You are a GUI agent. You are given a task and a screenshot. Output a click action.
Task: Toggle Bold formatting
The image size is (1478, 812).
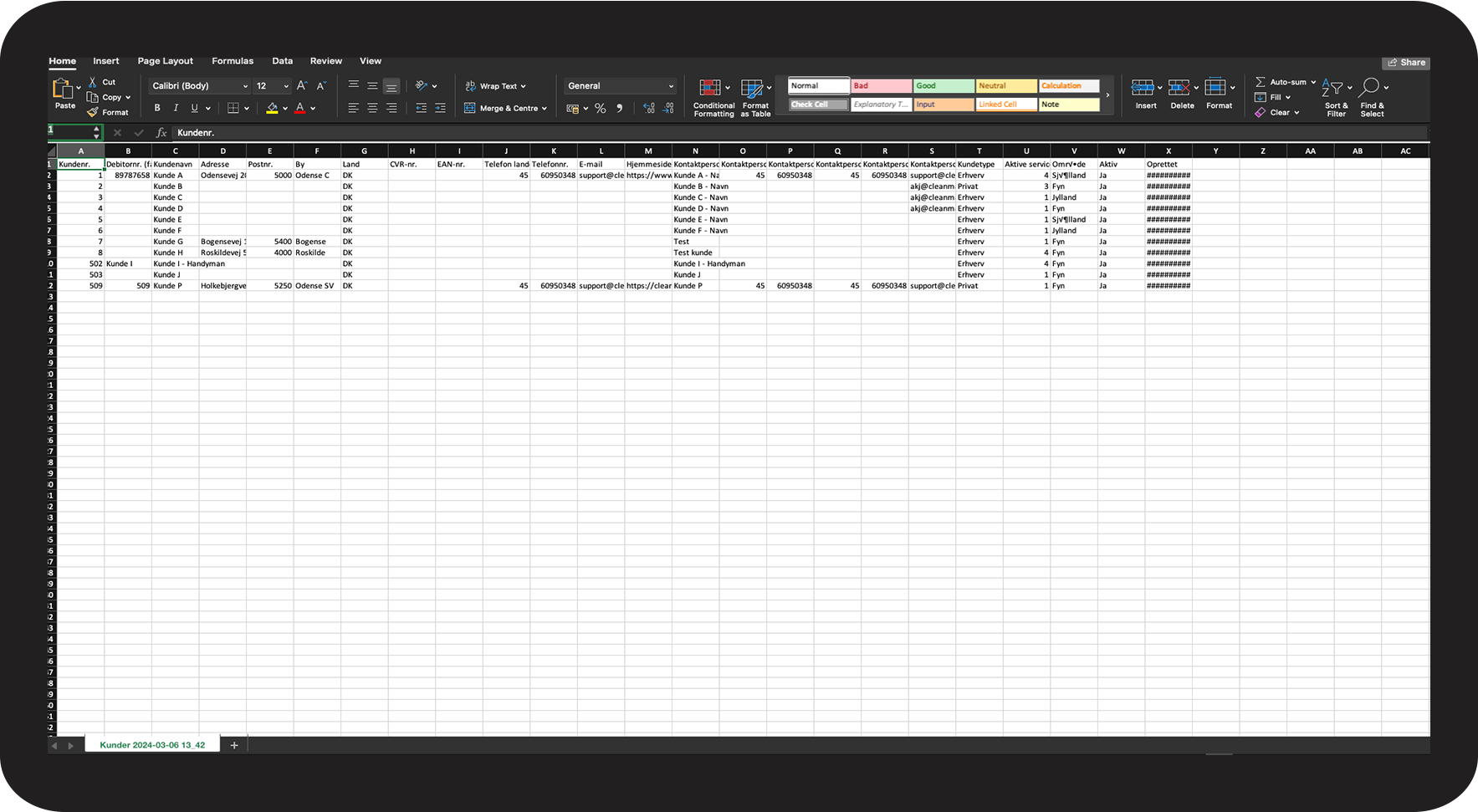(157, 108)
